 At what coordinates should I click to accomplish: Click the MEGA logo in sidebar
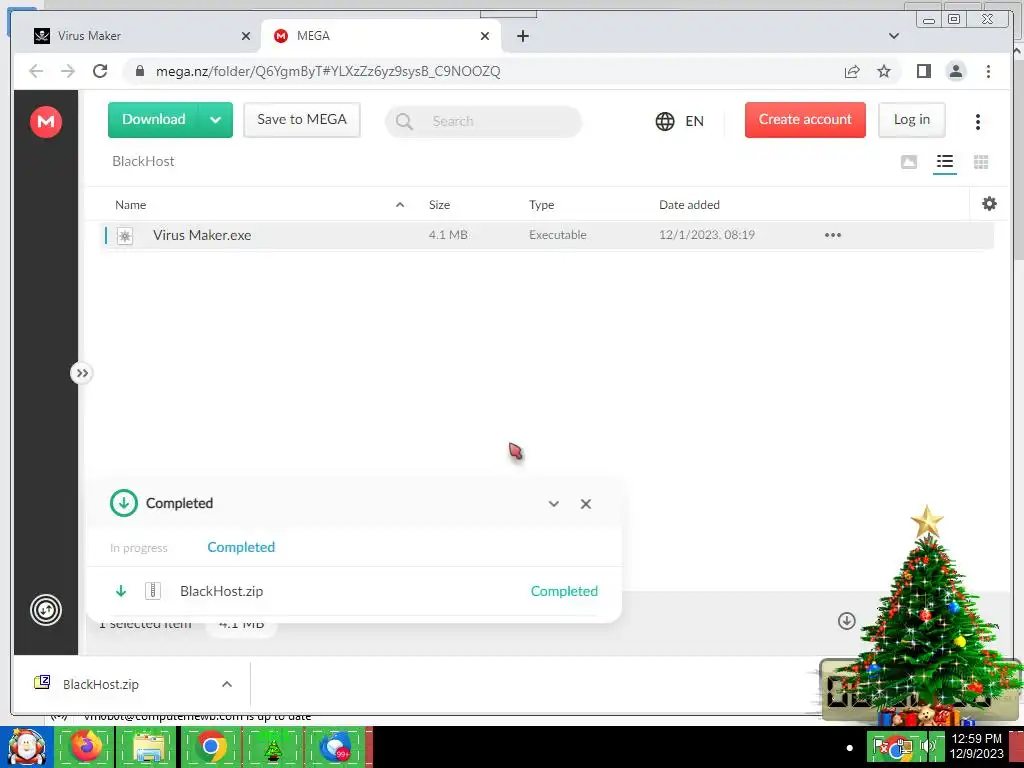pyautogui.click(x=46, y=121)
